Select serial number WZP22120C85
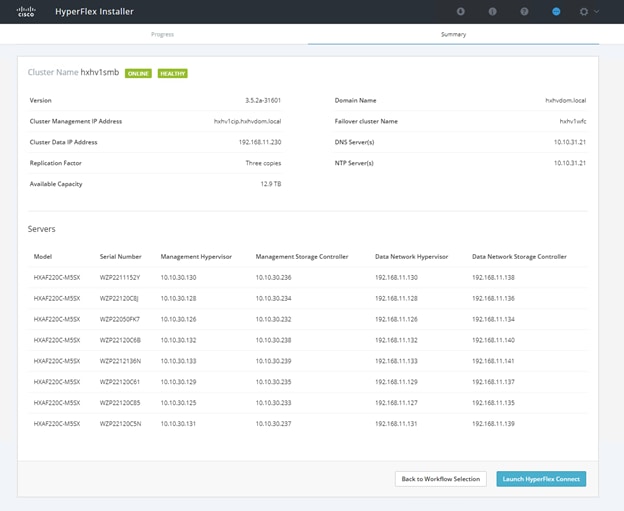The image size is (624, 511). (120, 403)
